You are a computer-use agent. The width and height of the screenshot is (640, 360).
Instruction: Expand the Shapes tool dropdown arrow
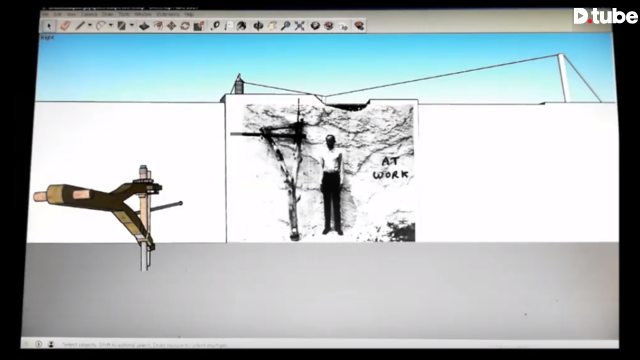coord(131,26)
